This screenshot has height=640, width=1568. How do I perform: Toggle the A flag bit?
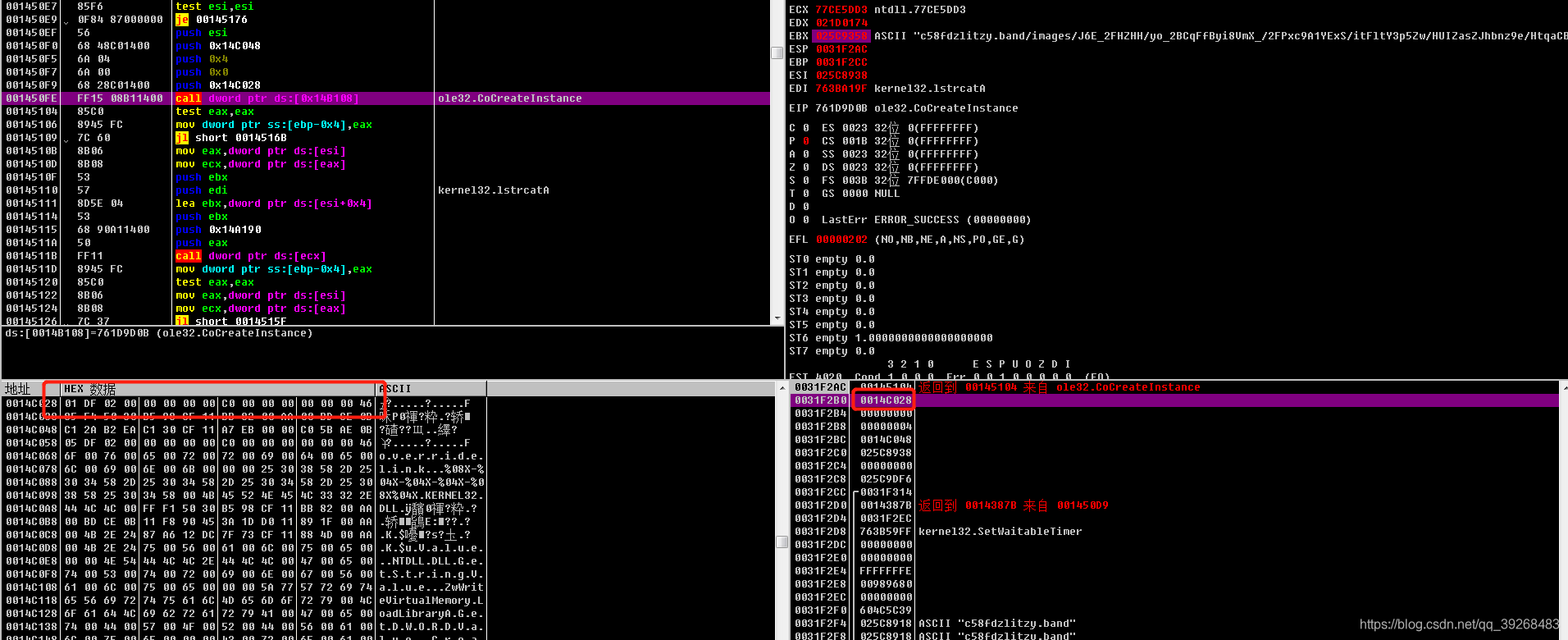tap(806, 154)
